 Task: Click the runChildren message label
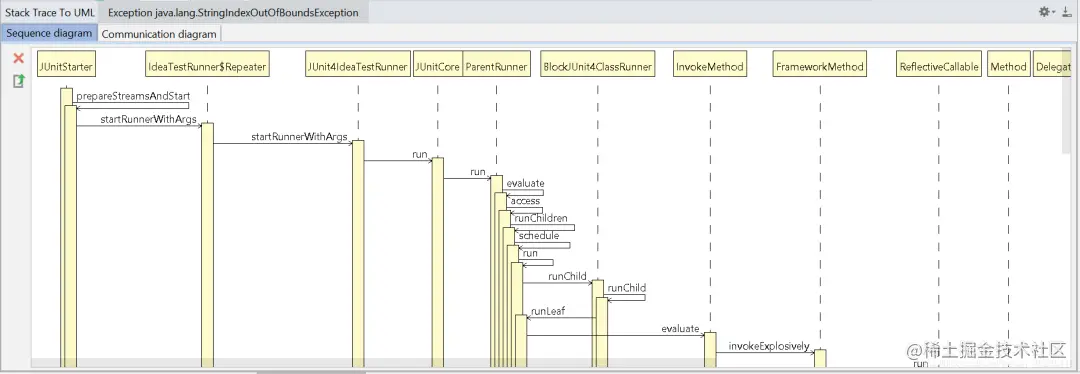541,218
